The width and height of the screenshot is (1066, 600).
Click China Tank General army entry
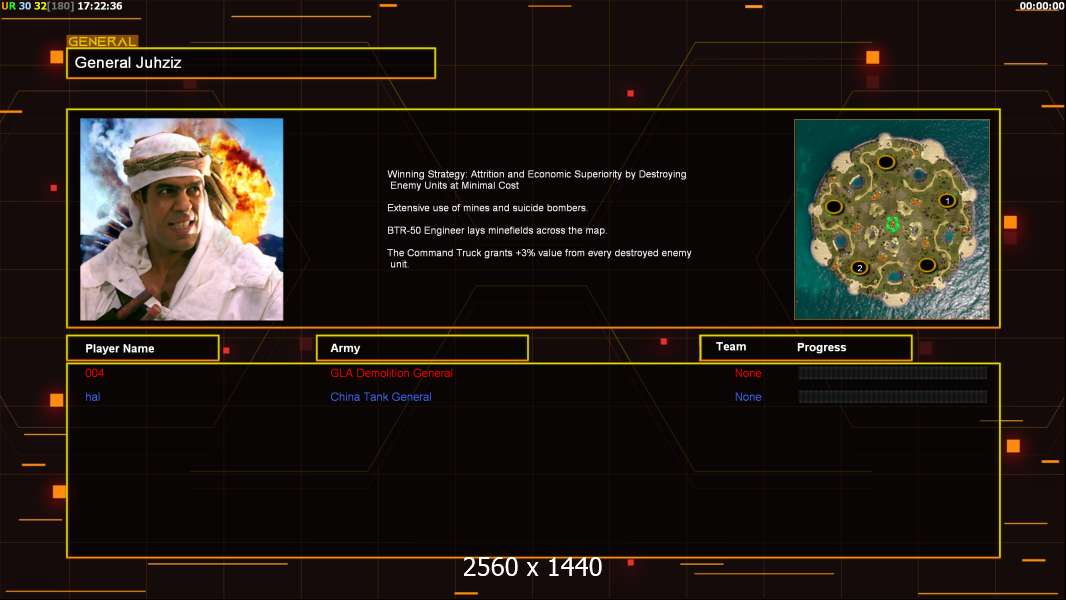click(381, 397)
